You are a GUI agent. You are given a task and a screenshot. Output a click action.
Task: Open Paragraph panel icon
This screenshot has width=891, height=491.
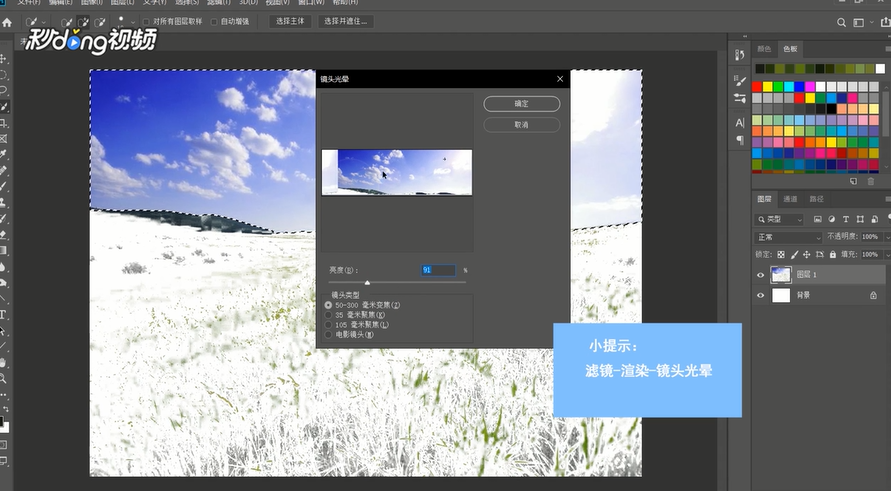pos(739,139)
